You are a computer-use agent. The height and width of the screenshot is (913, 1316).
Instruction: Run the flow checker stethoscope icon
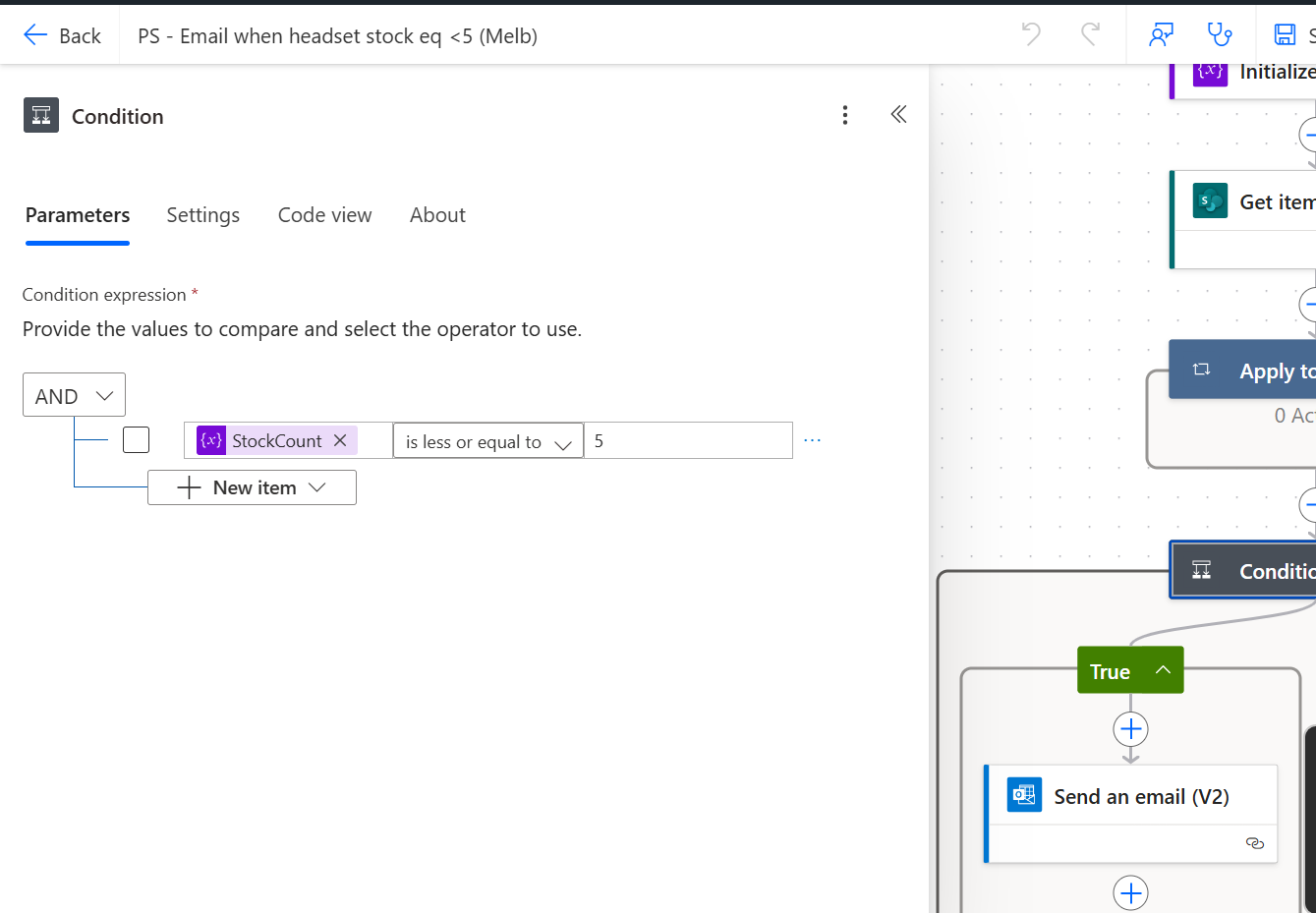1220,35
